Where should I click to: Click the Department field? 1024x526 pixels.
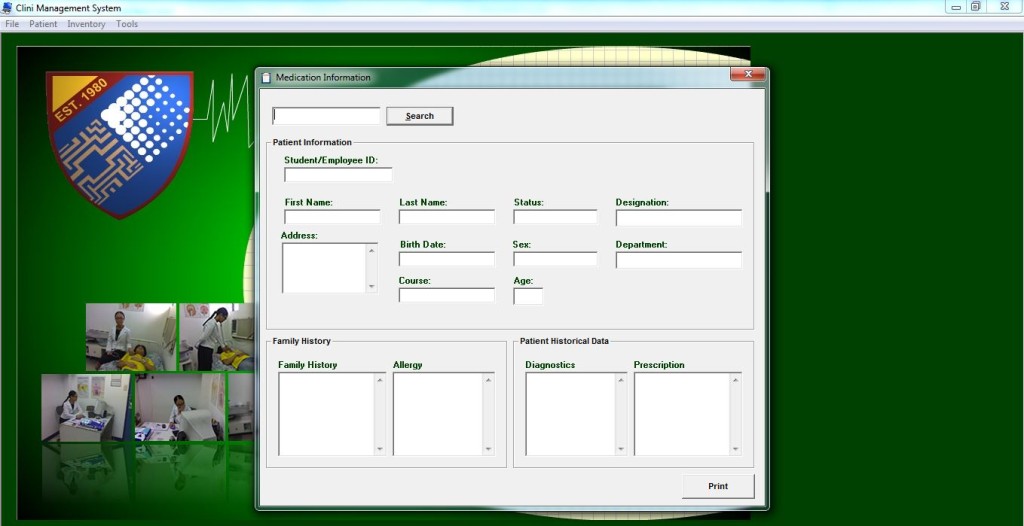(x=679, y=259)
